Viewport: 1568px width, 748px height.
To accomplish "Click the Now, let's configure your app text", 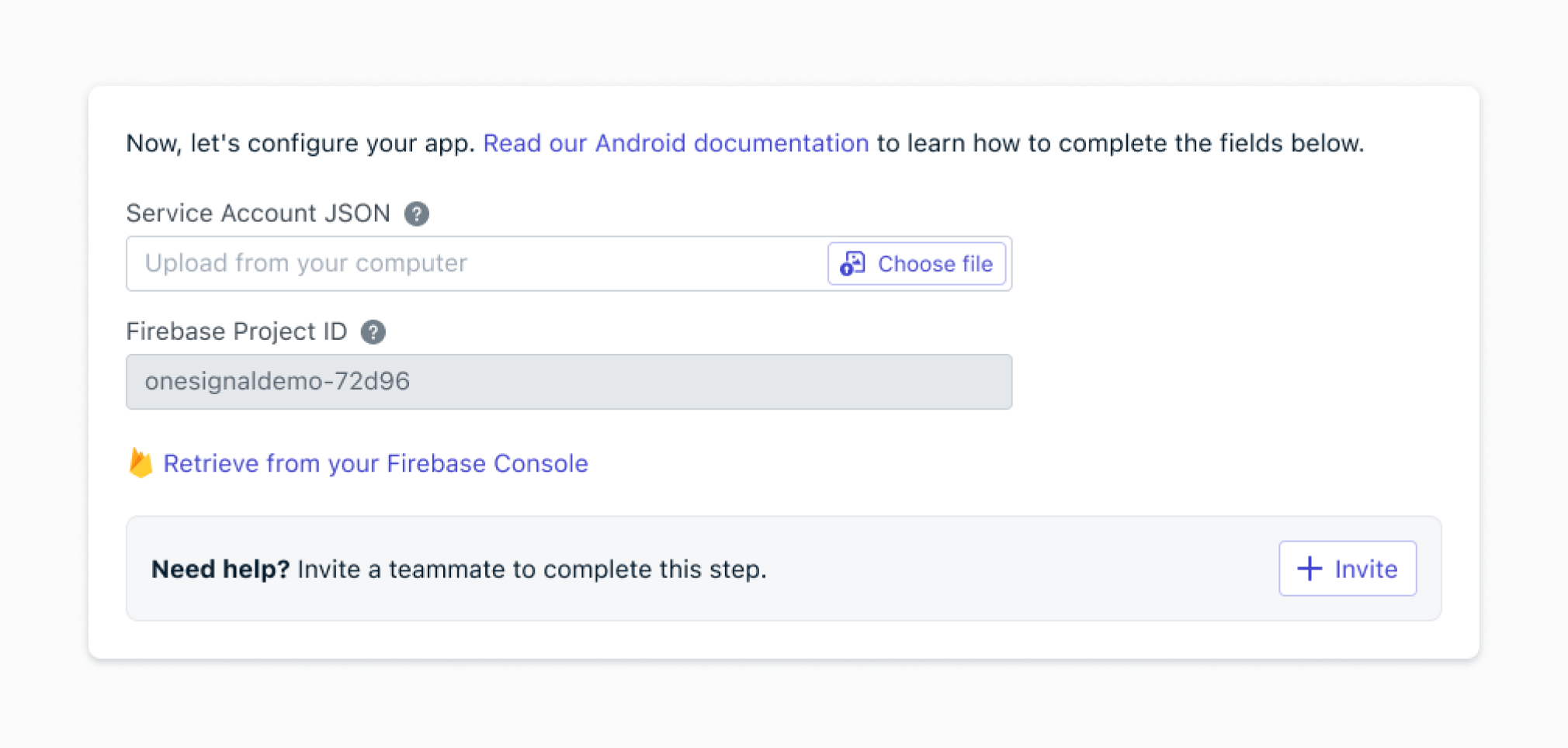I will (300, 144).
